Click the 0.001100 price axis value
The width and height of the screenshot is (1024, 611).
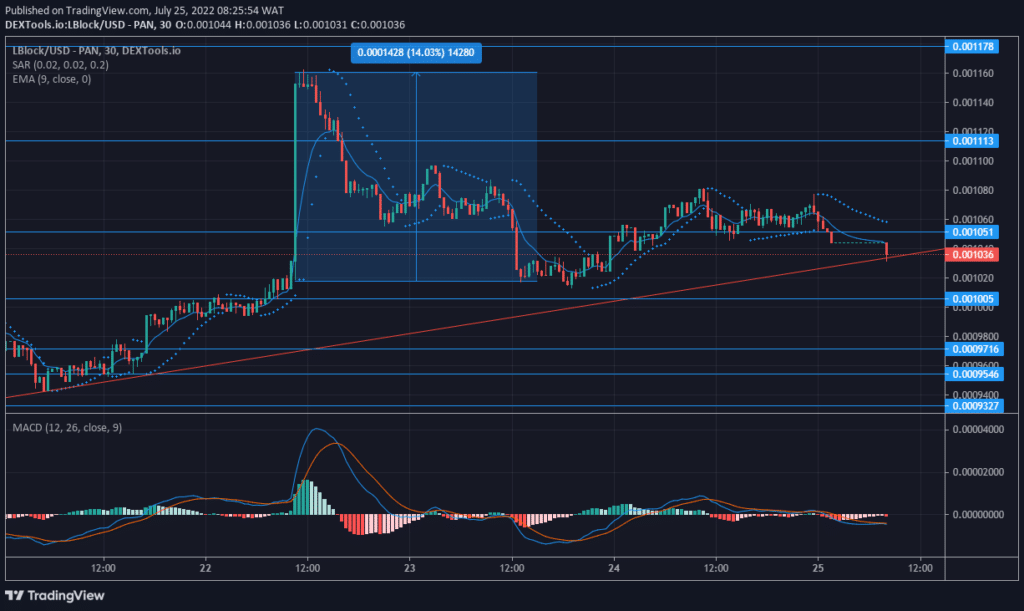click(x=973, y=161)
